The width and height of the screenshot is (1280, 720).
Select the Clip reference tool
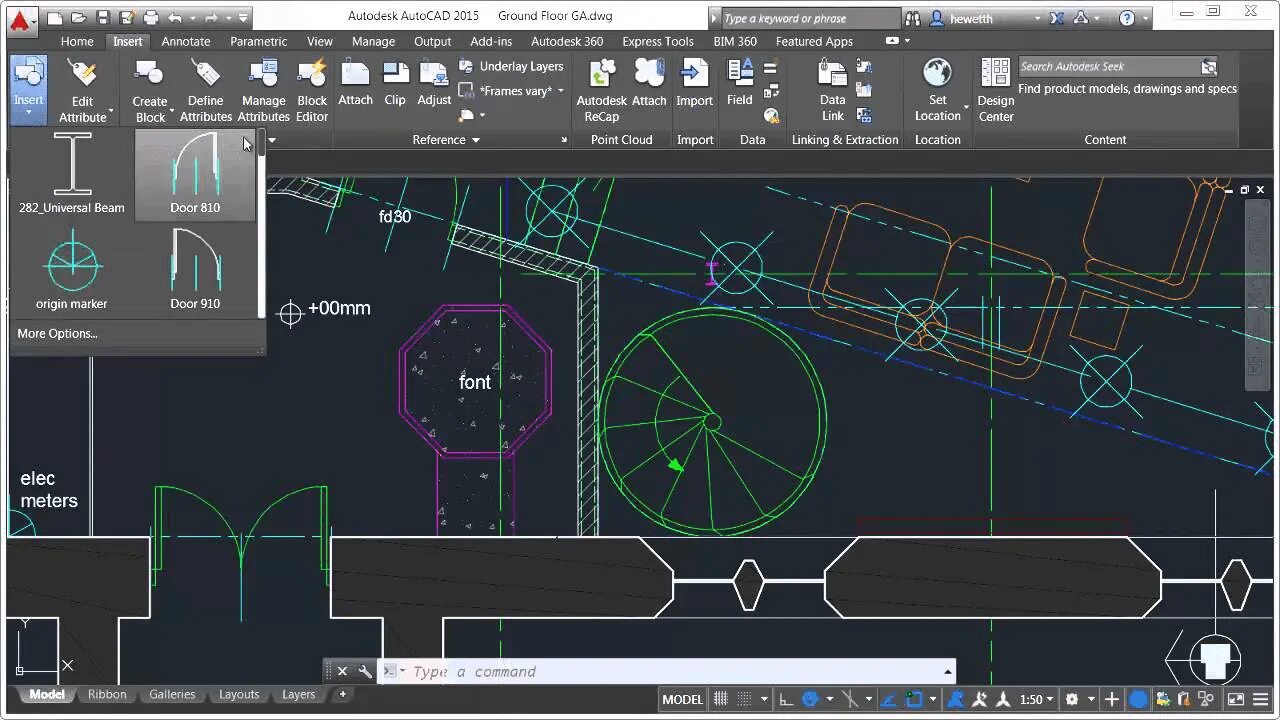pyautogui.click(x=395, y=83)
